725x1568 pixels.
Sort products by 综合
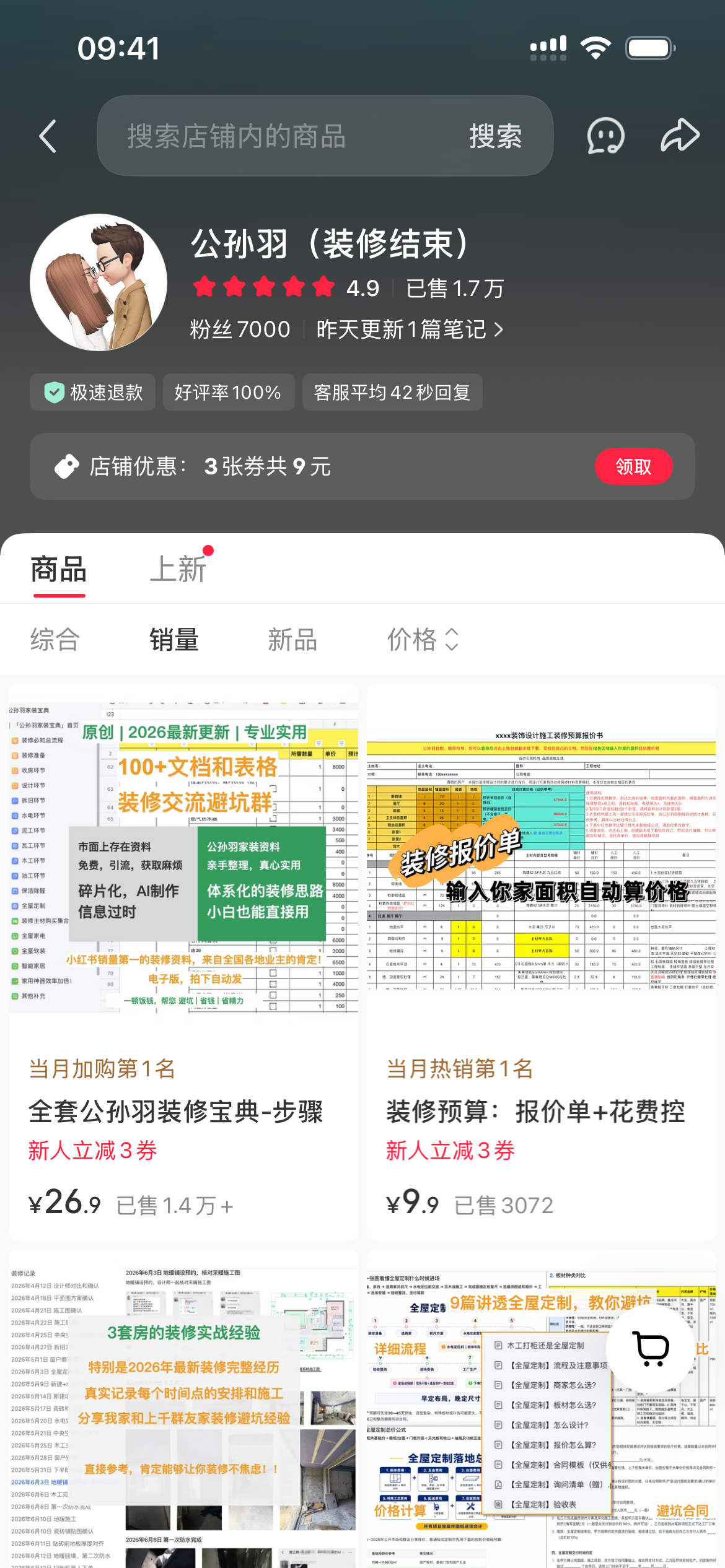55,640
